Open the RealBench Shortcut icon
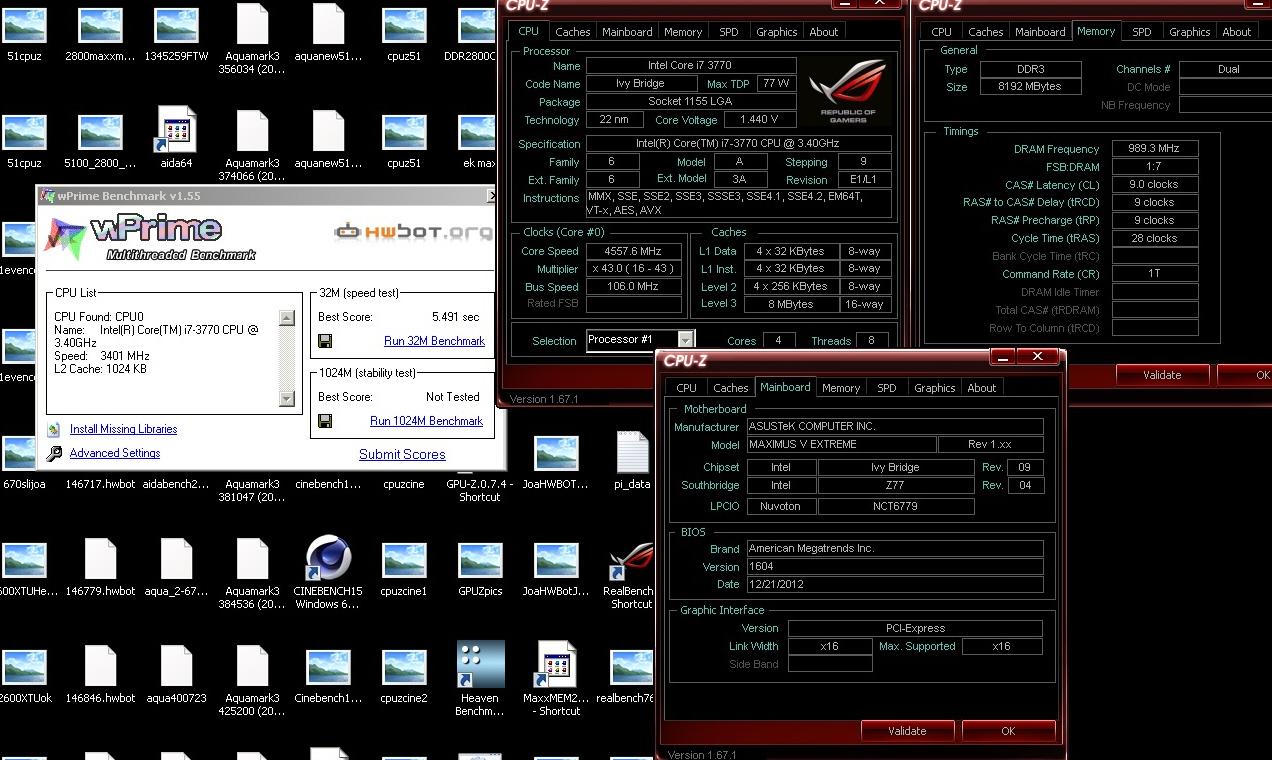The width and height of the screenshot is (1272, 760). coord(631,559)
